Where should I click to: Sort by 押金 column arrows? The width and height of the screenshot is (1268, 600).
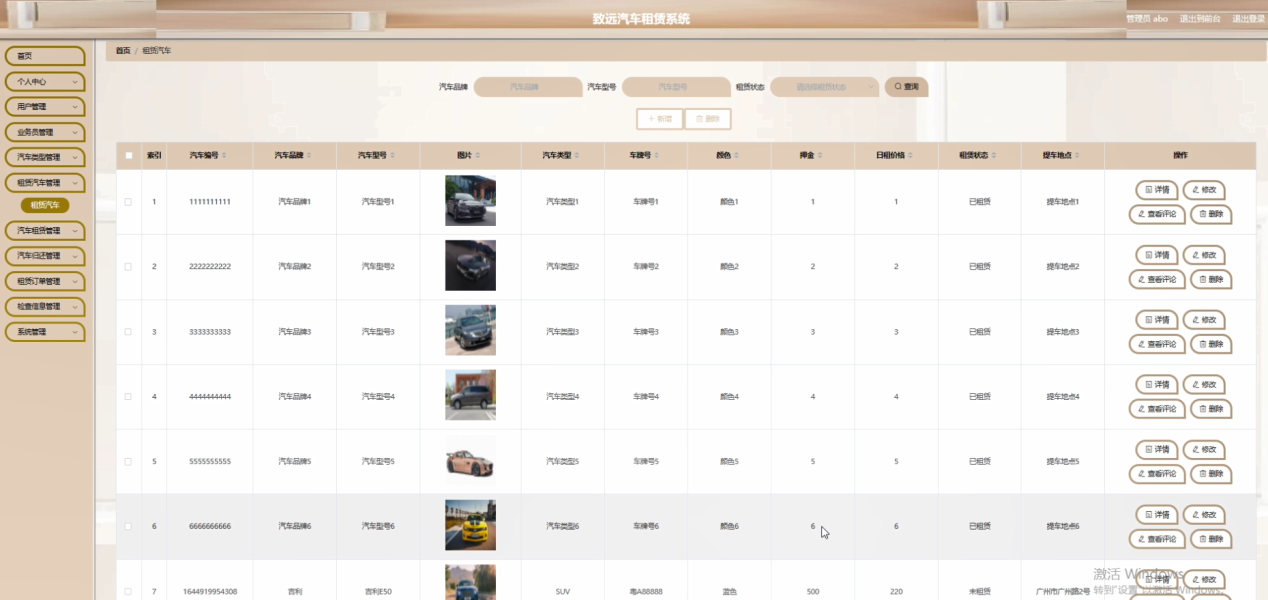819,156
